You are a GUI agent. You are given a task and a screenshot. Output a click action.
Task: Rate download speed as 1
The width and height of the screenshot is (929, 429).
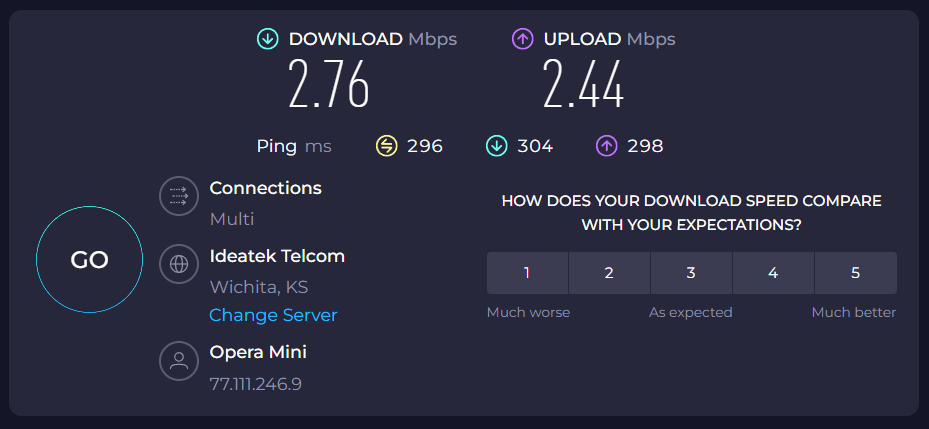tap(527, 273)
